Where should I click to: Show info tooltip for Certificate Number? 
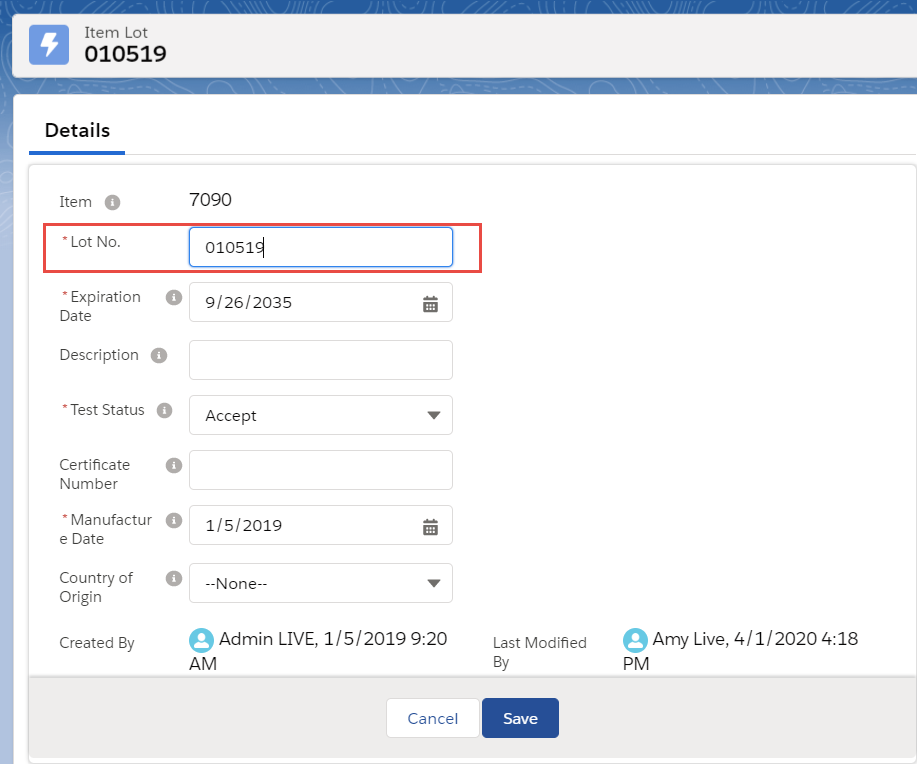(x=174, y=466)
